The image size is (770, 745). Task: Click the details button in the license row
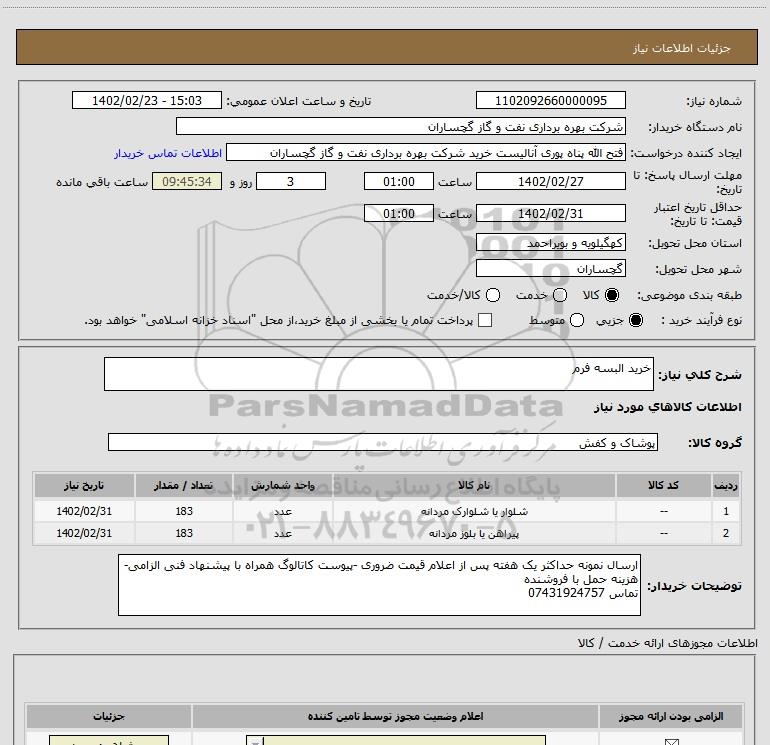(x=109, y=740)
